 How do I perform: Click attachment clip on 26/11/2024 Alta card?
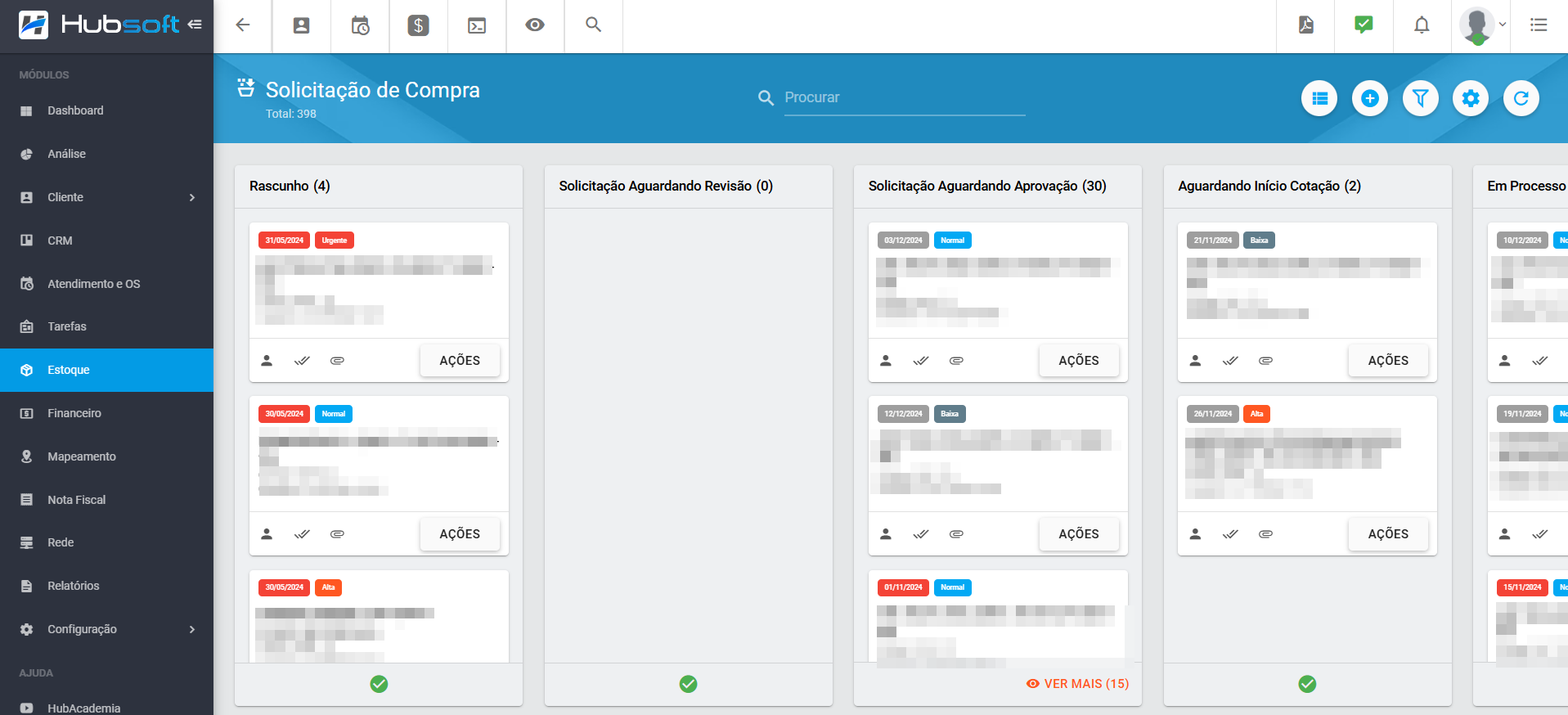click(x=1265, y=534)
